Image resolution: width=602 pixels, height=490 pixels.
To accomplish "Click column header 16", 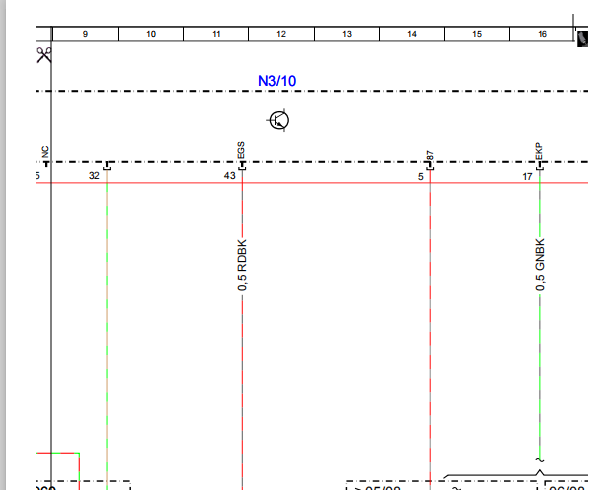I will [542, 34].
